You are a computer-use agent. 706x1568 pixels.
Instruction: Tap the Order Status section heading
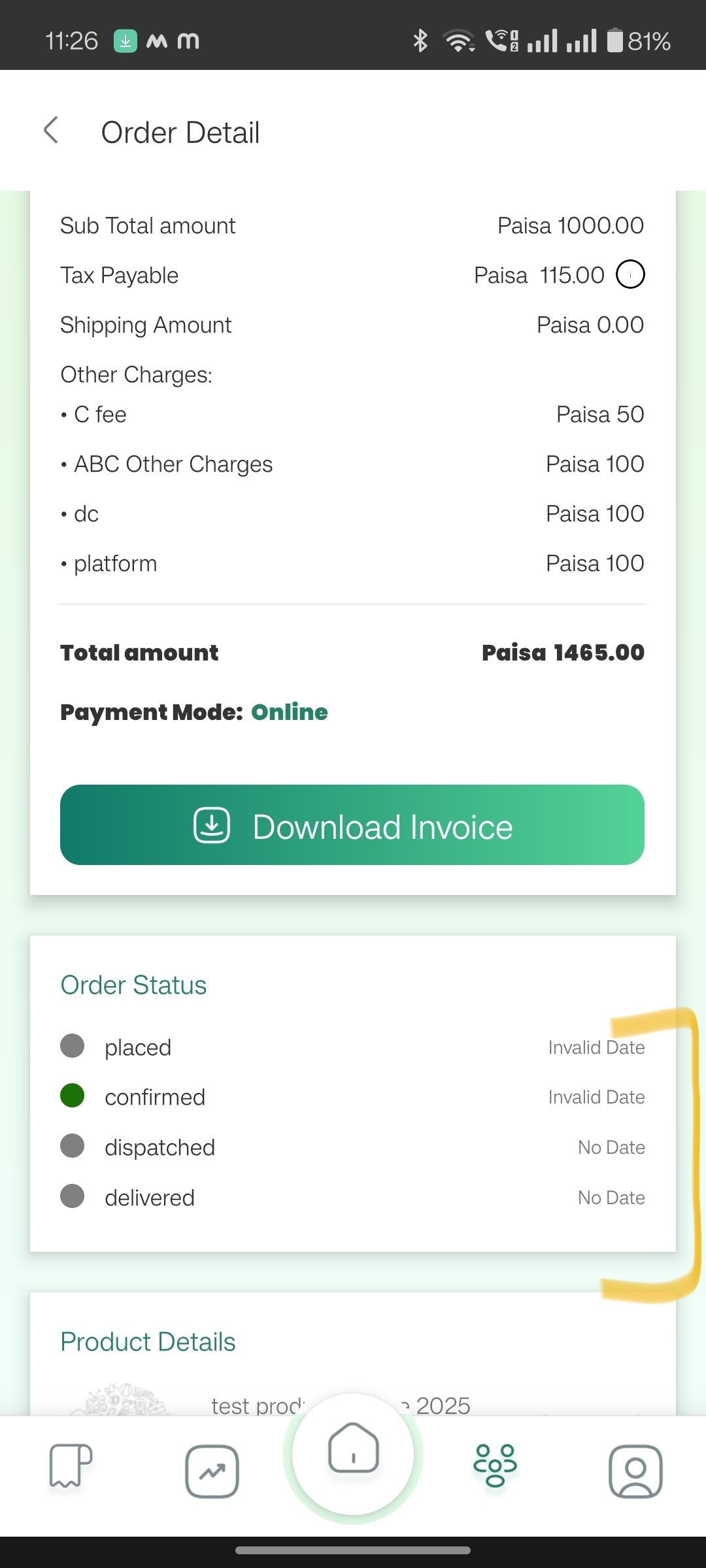[x=133, y=985]
